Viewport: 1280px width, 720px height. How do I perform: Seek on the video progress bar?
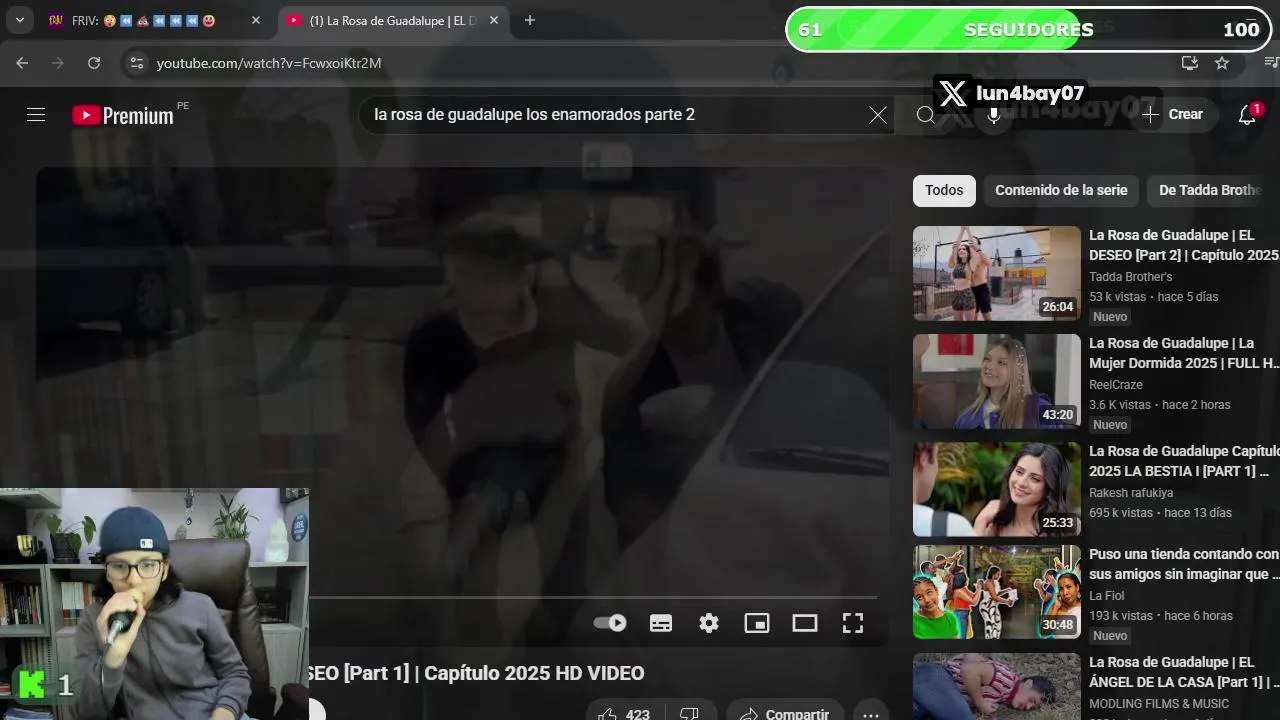pos(593,598)
